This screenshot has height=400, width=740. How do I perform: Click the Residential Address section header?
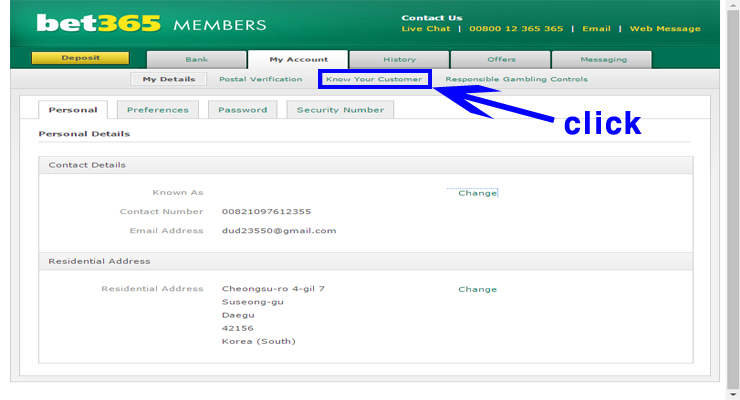coord(366,261)
